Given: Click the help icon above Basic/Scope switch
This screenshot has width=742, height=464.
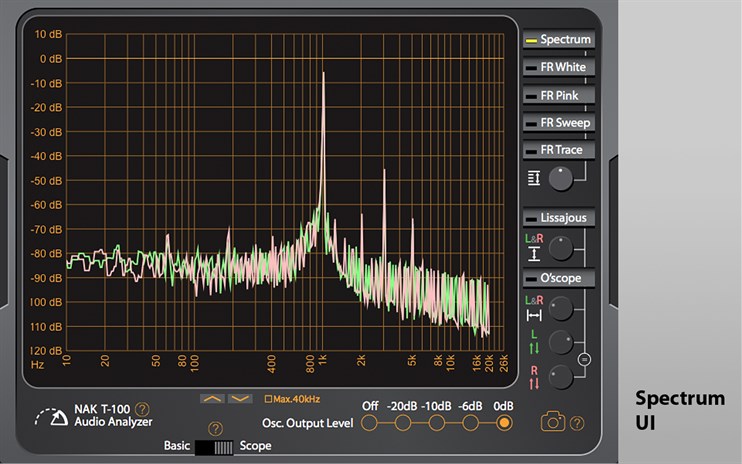Looking at the screenshot, I should pyautogui.click(x=215, y=428).
